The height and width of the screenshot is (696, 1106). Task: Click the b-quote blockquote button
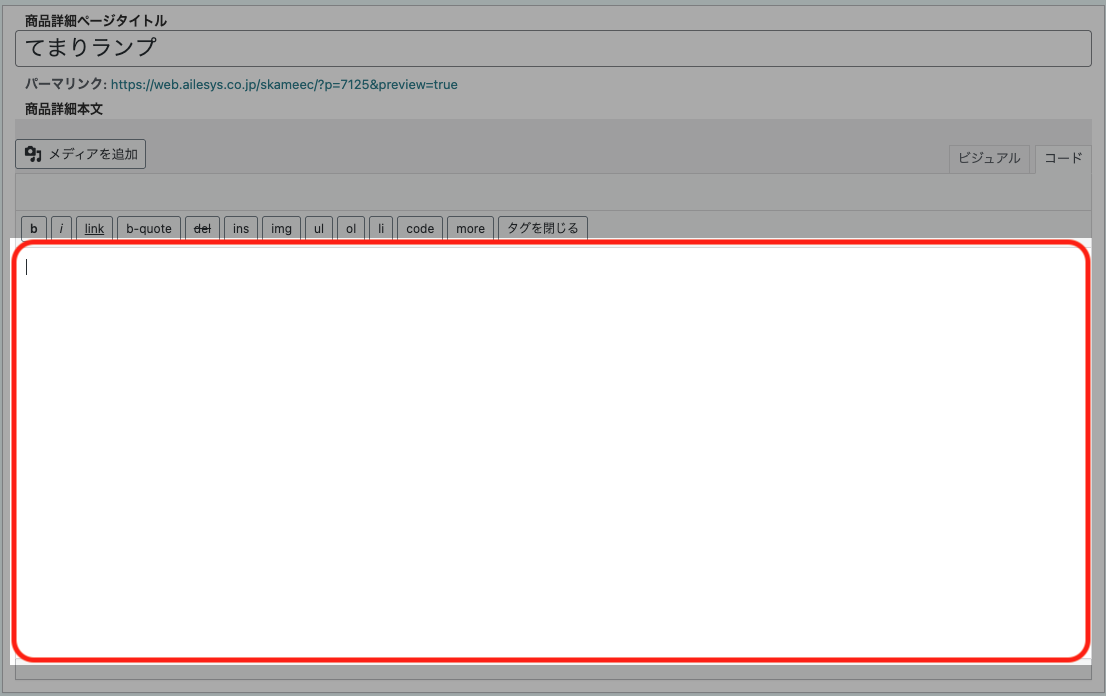(149, 229)
